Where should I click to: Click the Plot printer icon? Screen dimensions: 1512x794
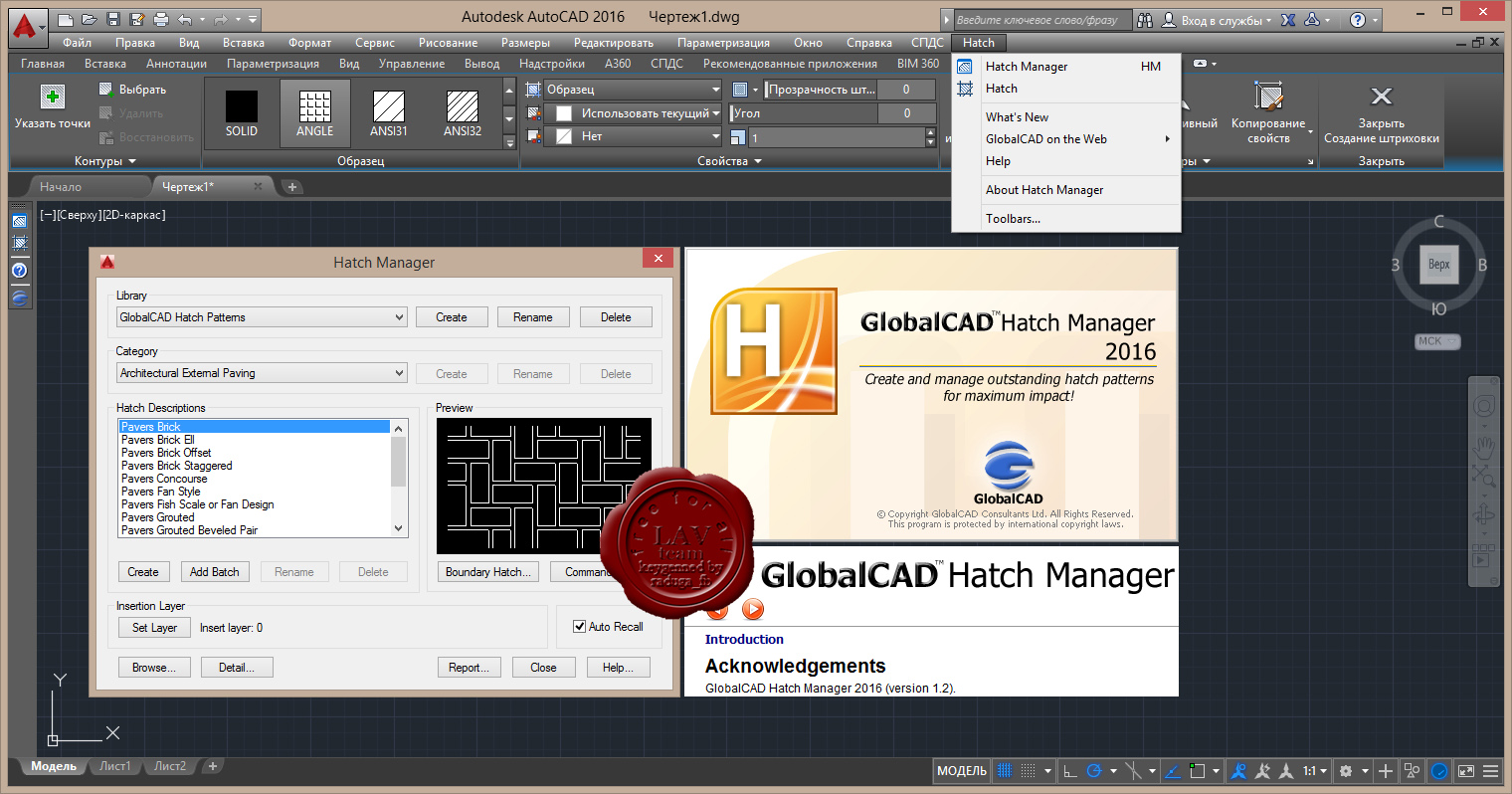tap(161, 19)
